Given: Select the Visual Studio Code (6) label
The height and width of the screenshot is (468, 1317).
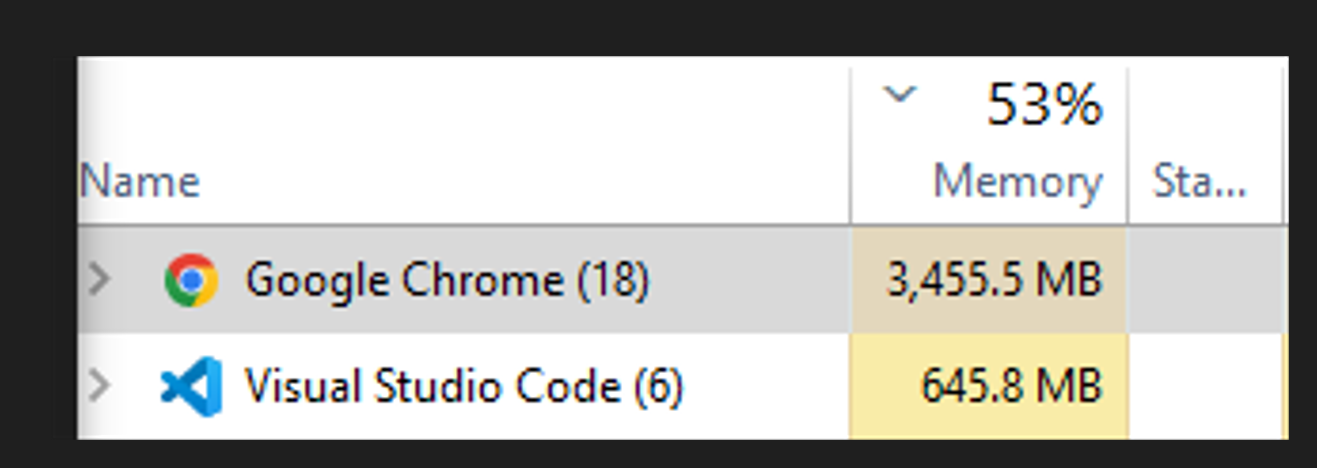Looking at the screenshot, I should coord(464,386).
